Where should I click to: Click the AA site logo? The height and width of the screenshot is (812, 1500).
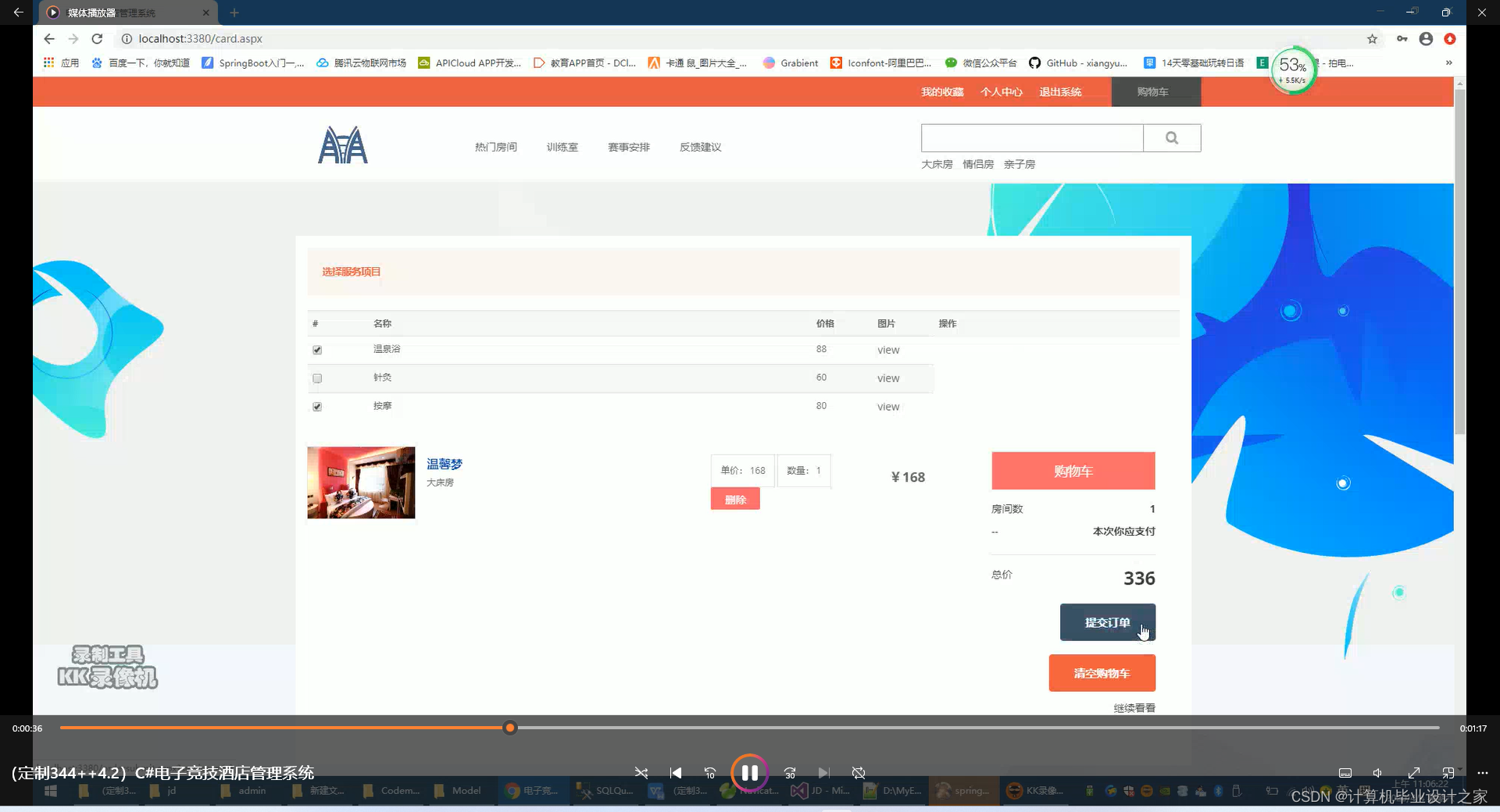click(x=343, y=145)
